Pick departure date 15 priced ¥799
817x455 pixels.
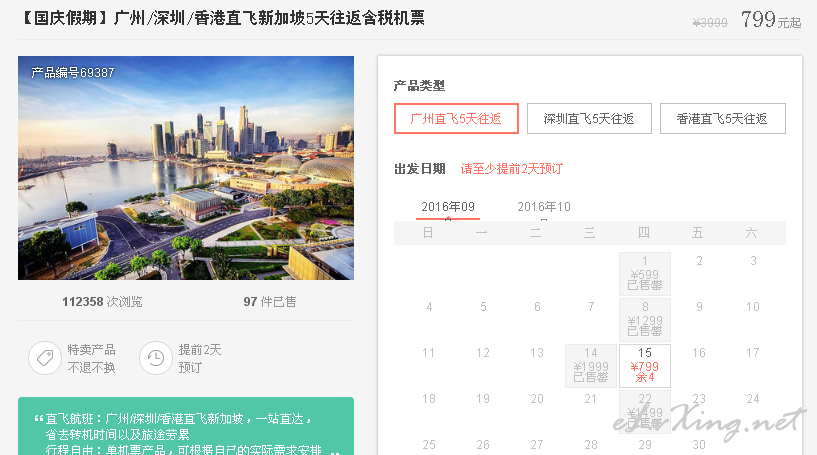pos(645,365)
